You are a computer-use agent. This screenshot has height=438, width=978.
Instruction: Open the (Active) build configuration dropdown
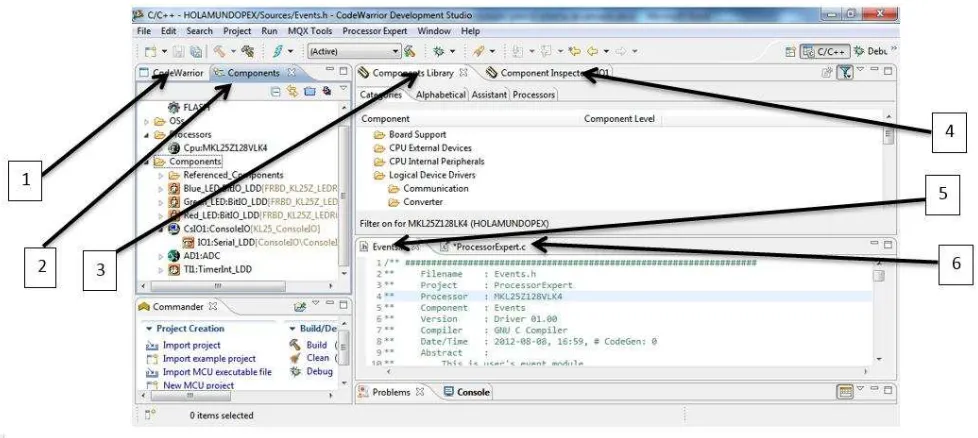pos(394,52)
